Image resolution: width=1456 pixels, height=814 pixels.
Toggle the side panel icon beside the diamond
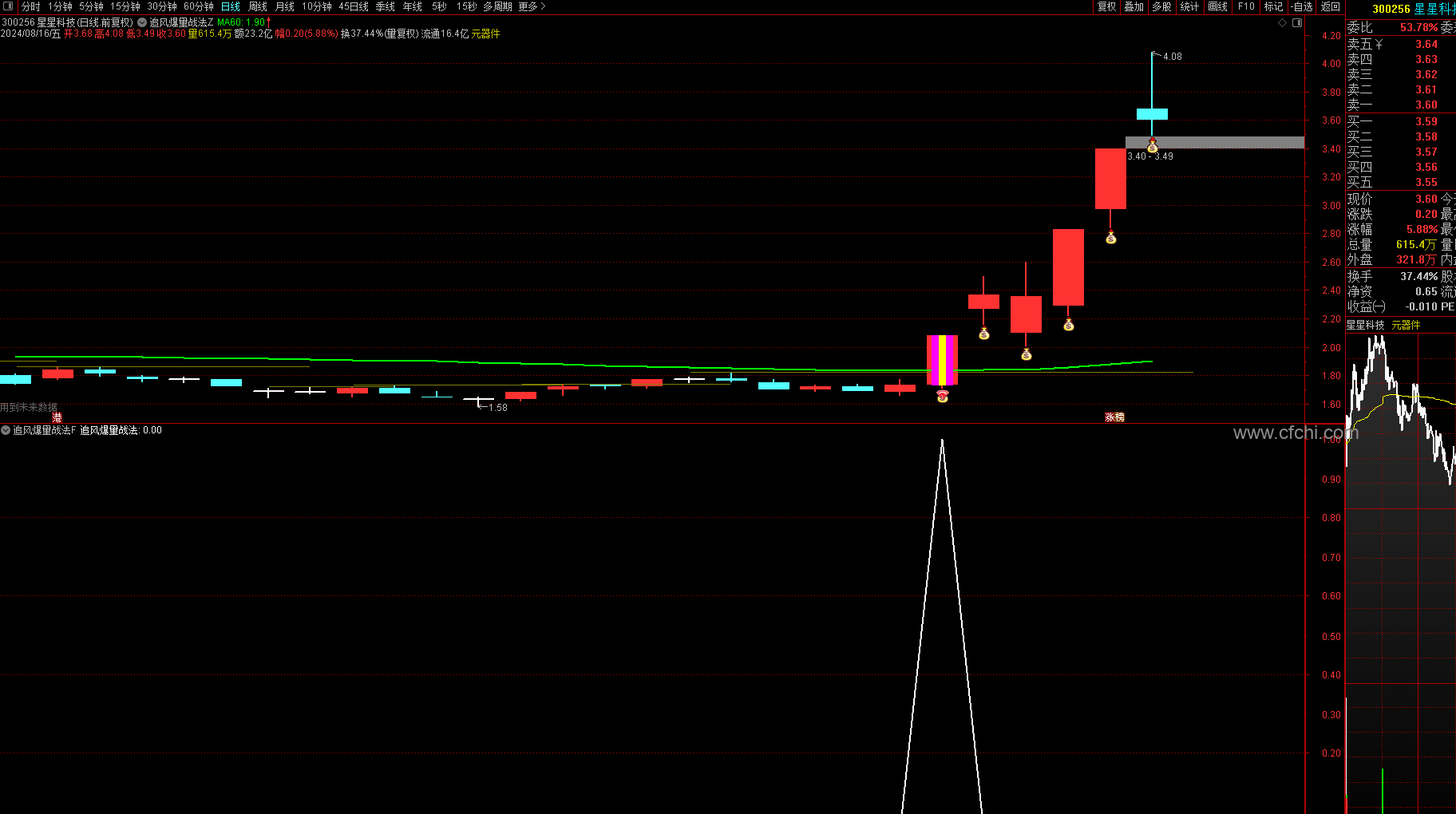[x=1297, y=22]
